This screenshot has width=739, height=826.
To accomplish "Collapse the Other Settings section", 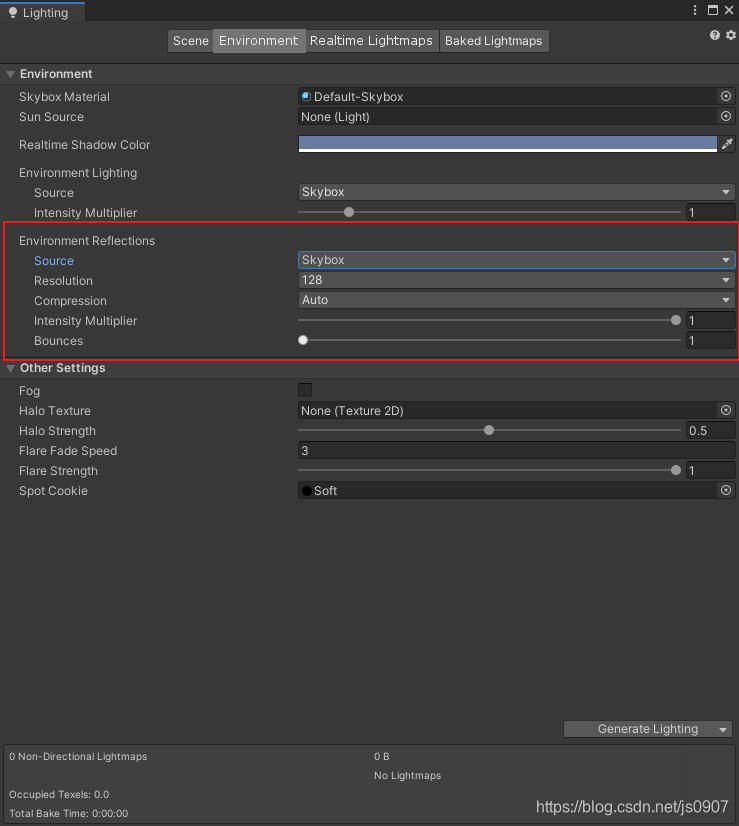I will 10,368.
